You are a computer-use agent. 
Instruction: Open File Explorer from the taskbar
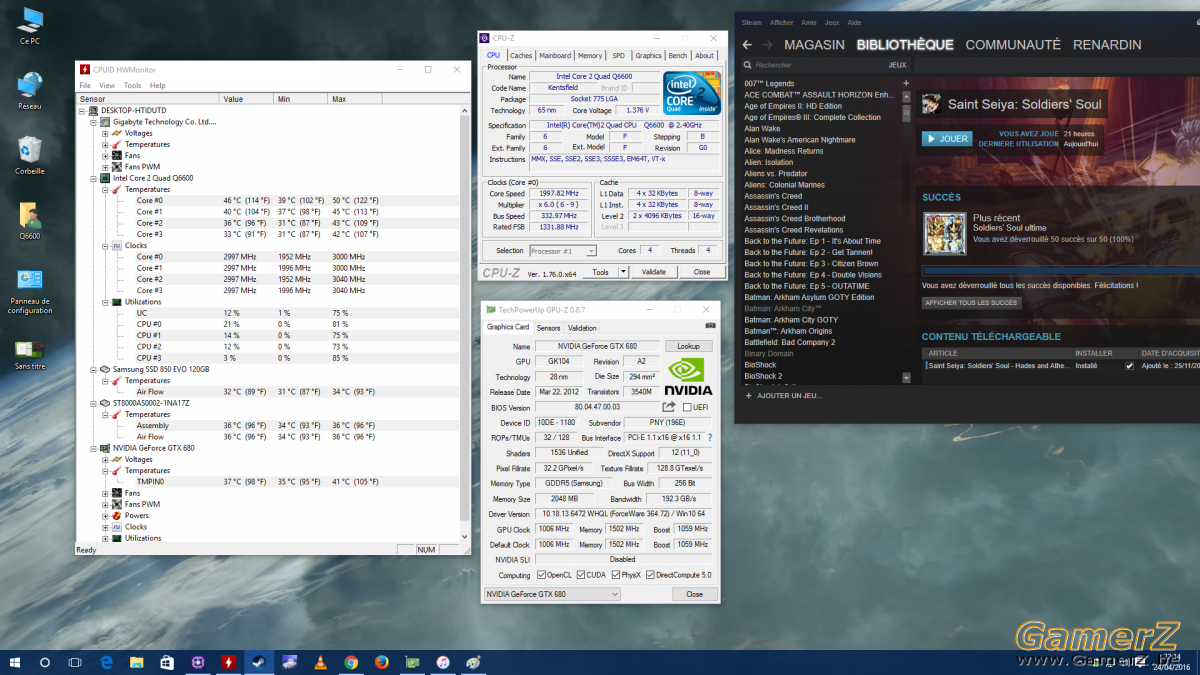[136, 662]
